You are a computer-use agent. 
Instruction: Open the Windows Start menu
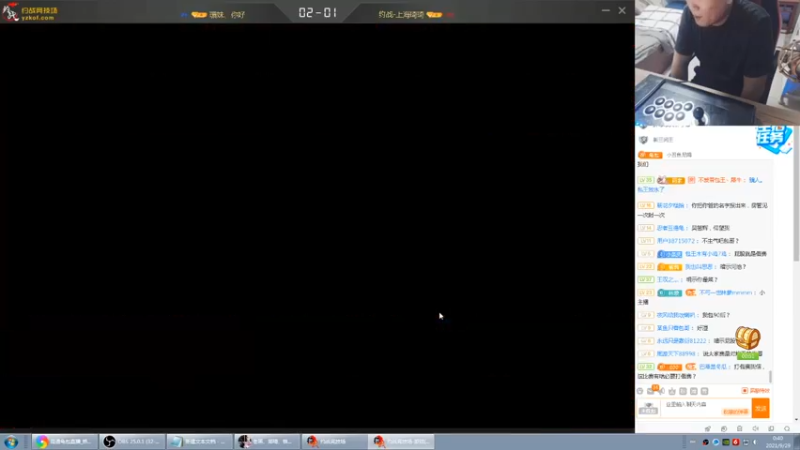pos(11,442)
